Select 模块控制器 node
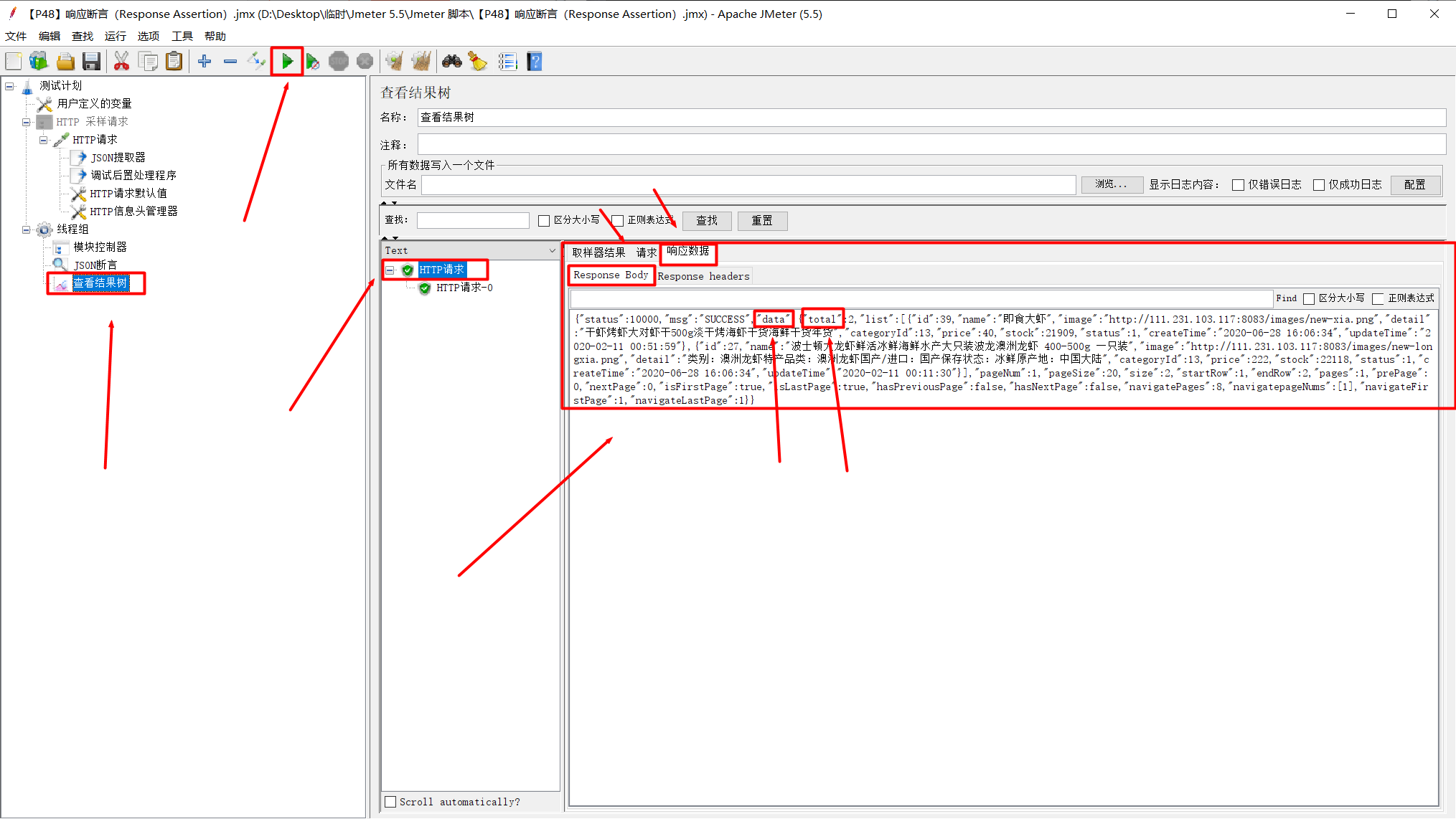The width and height of the screenshot is (1456, 819). pyautogui.click(x=100, y=247)
